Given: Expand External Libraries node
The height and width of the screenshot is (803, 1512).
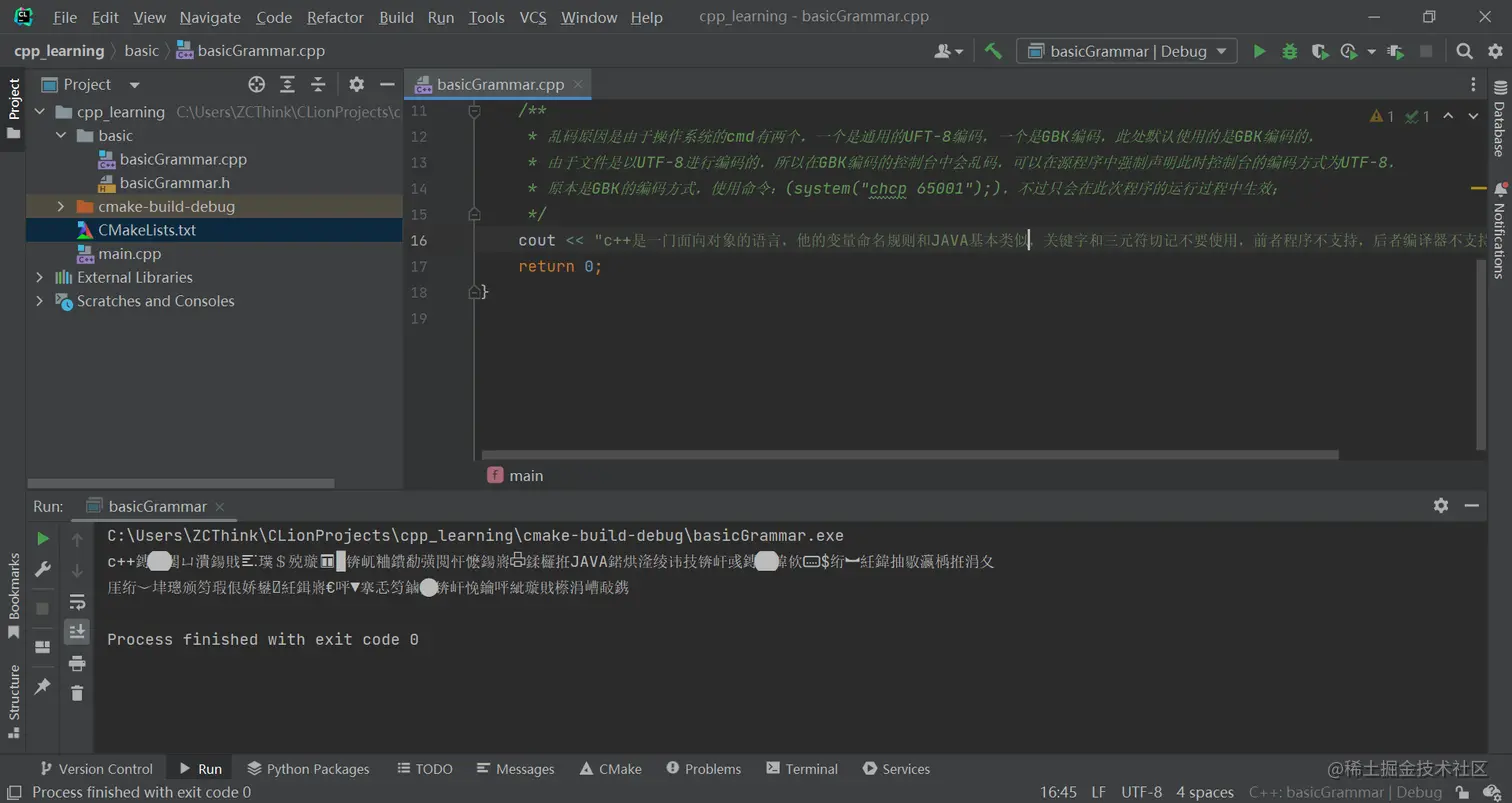Looking at the screenshot, I should point(40,278).
